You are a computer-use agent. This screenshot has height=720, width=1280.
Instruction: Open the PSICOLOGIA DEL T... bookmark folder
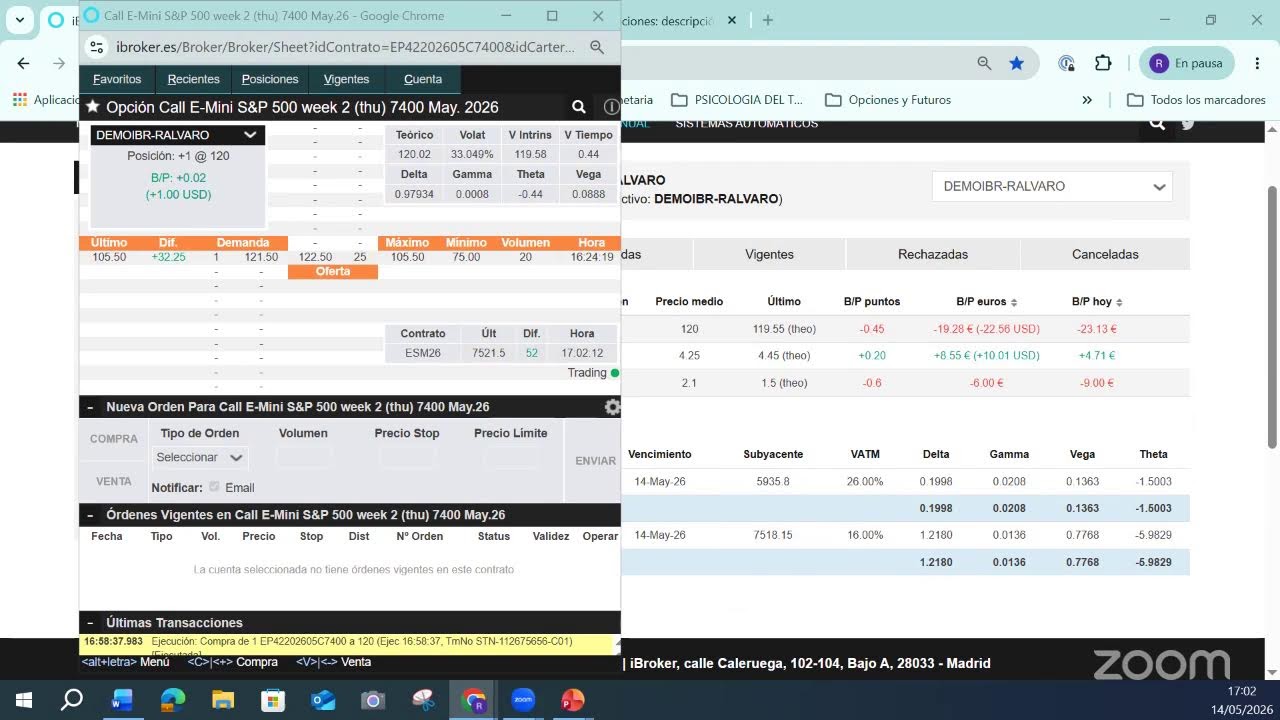pyautogui.click(x=737, y=100)
